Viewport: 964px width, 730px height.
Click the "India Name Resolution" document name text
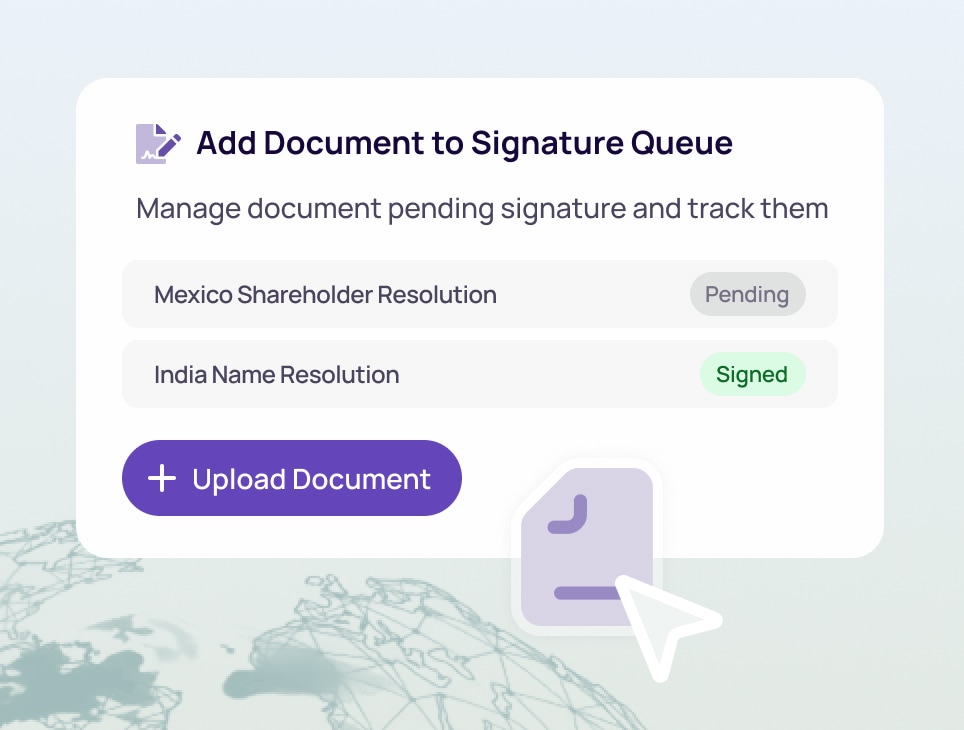(277, 375)
